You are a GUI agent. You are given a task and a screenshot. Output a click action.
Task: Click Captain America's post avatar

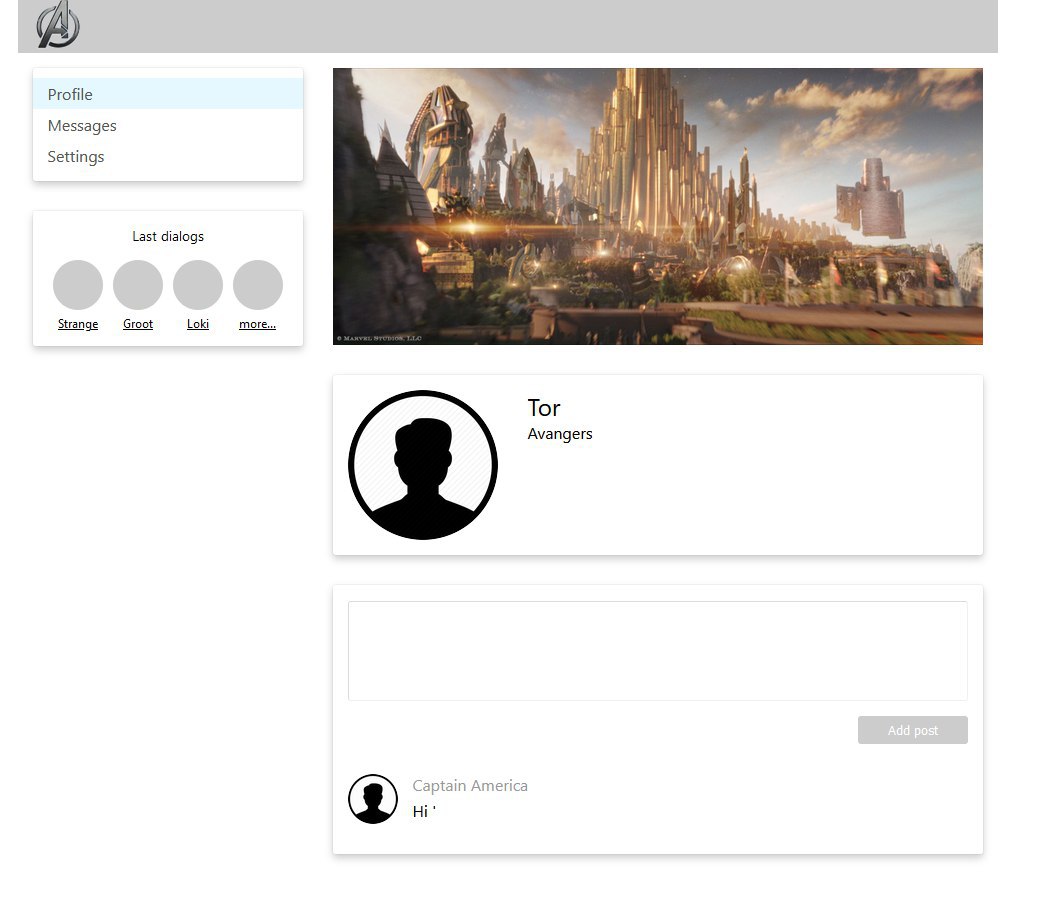pos(373,799)
